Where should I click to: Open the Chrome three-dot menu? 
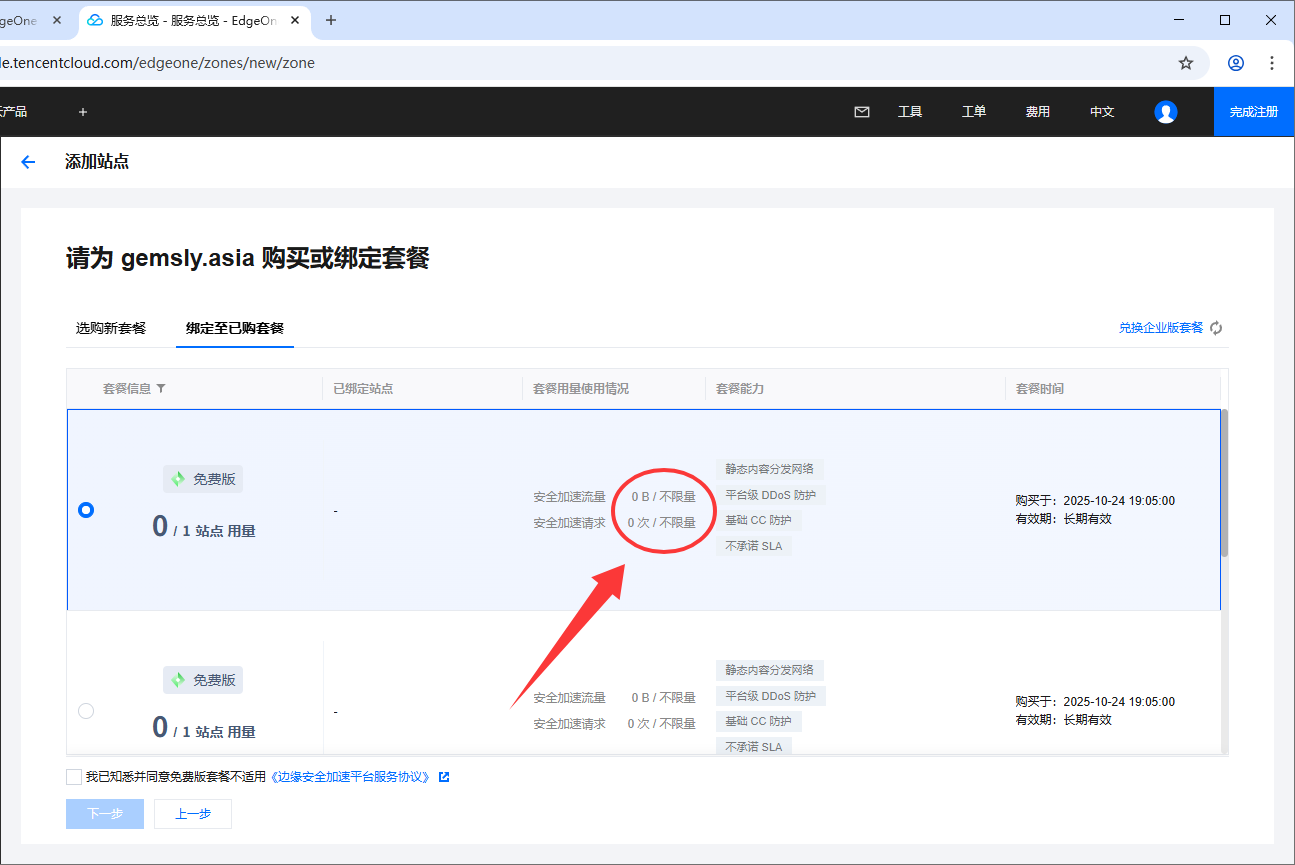pyautogui.click(x=1272, y=63)
